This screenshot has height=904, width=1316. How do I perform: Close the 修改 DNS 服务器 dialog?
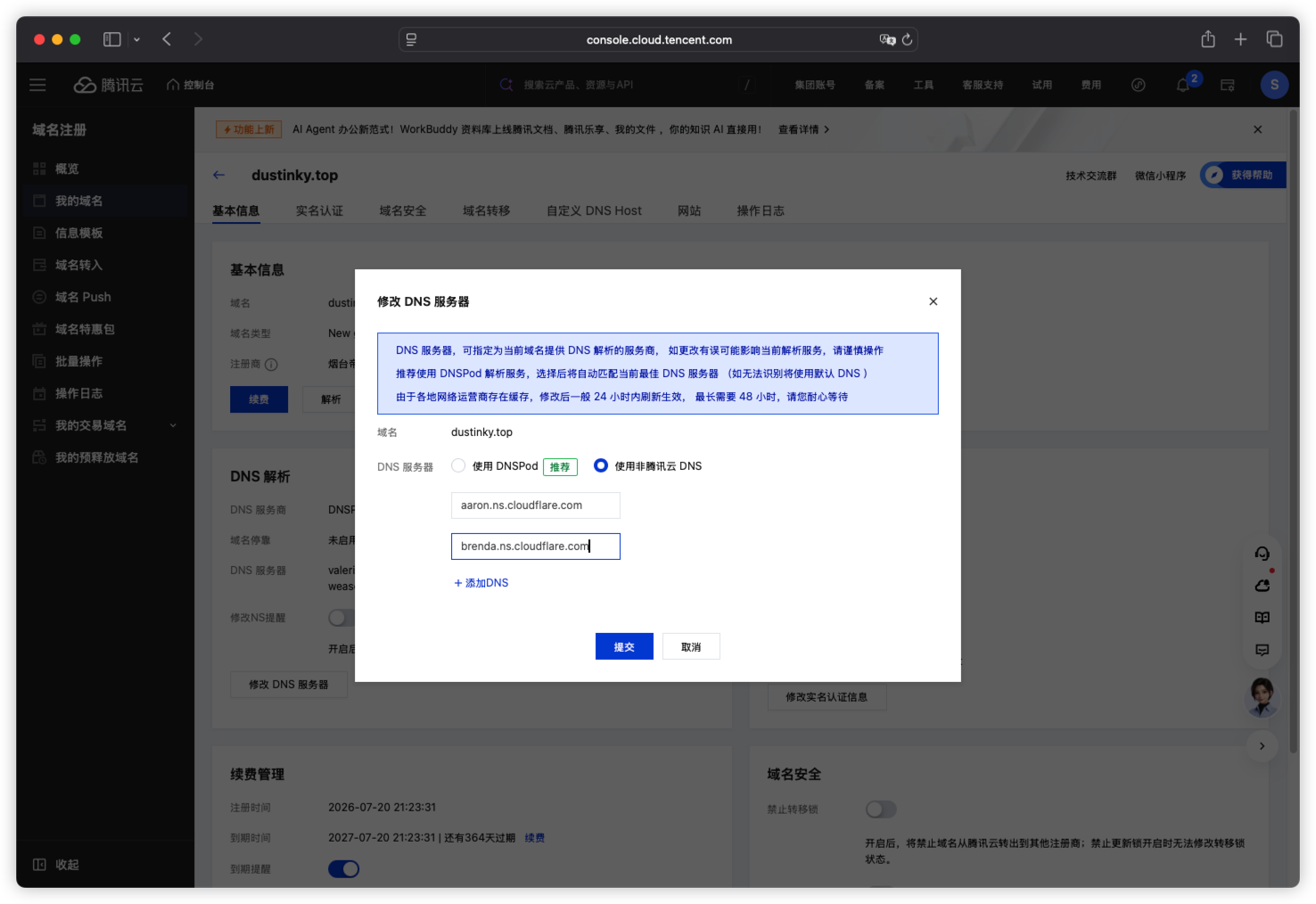pos(934,301)
